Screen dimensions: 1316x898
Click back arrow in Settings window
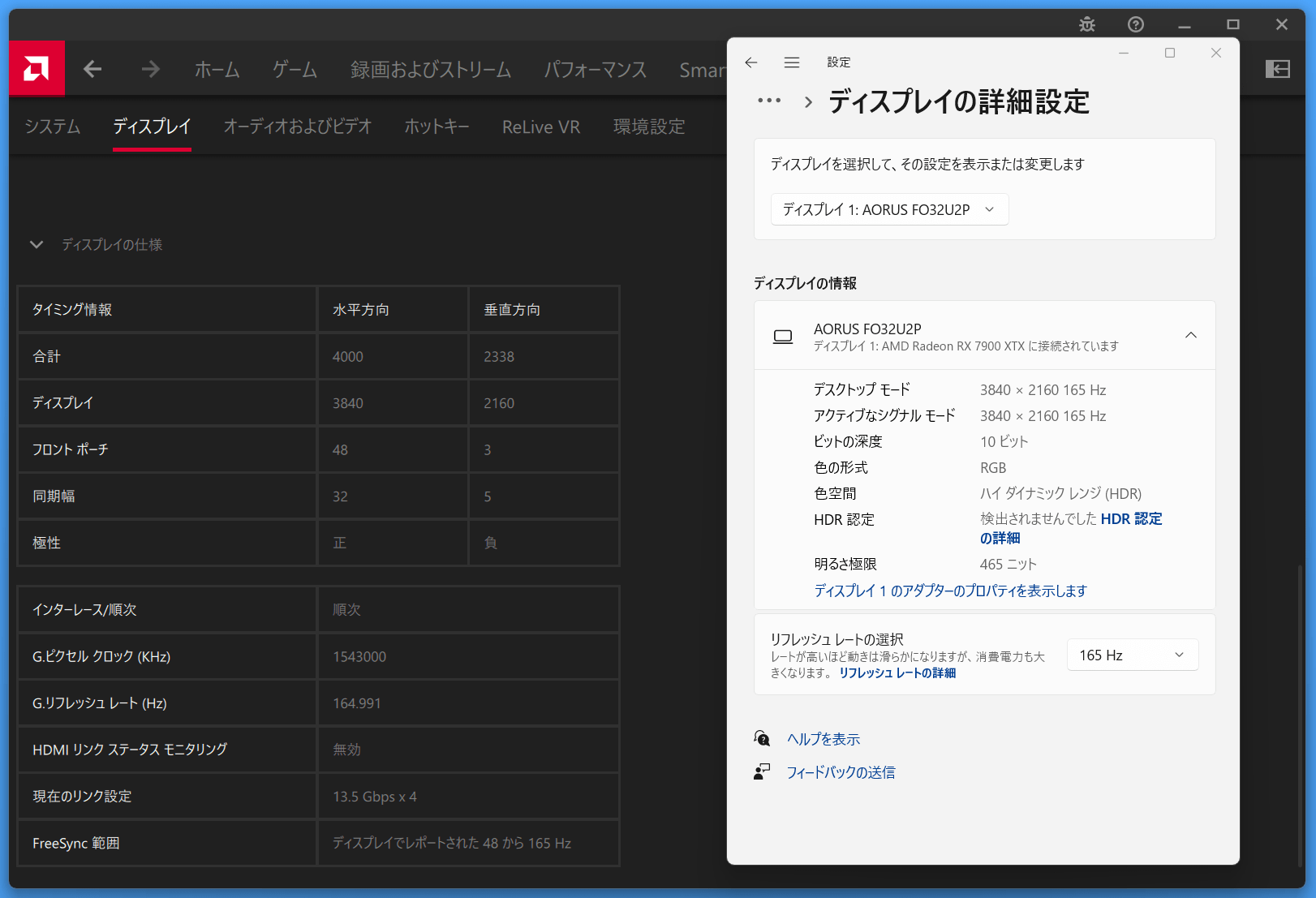coord(751,62)
